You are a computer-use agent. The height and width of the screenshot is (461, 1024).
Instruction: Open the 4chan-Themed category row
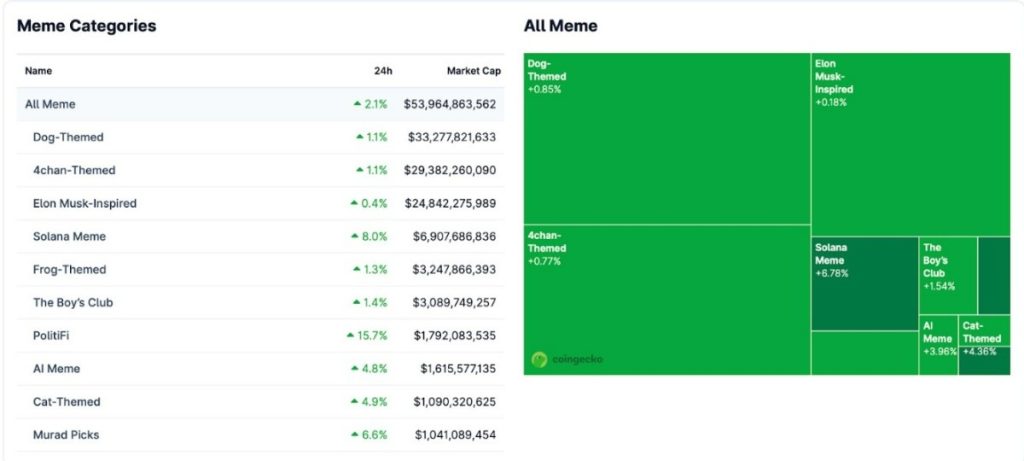click(x=74, y=170)
